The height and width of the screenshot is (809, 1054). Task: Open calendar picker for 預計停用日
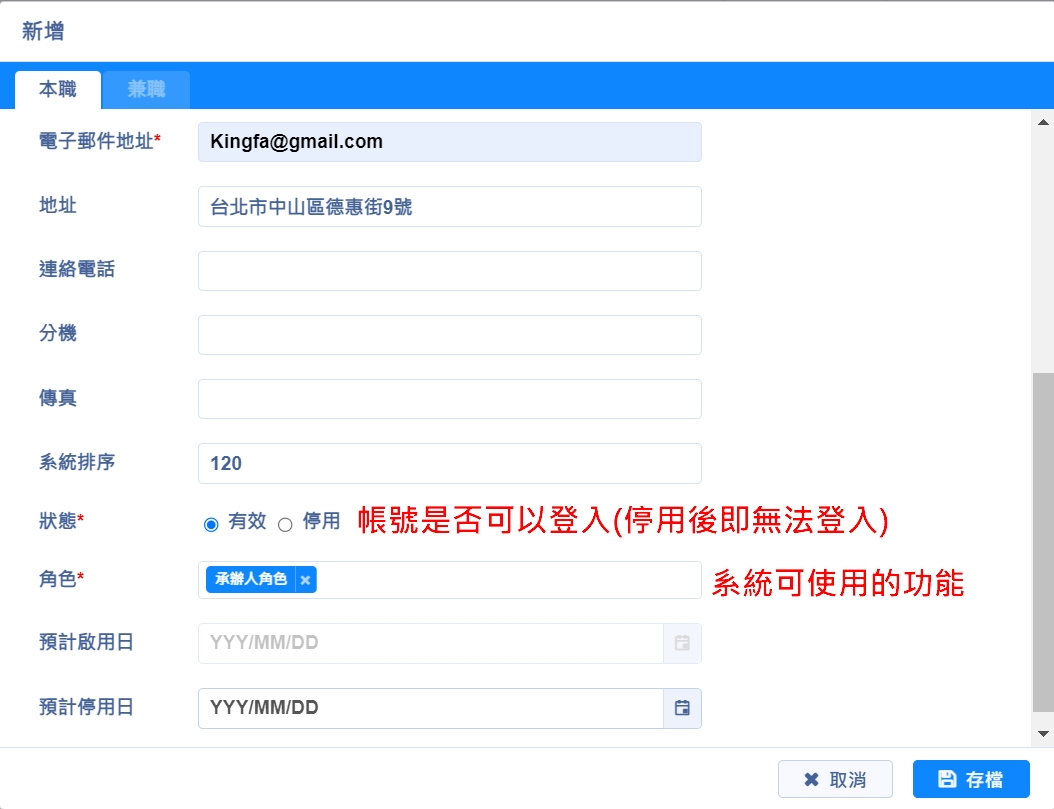(682, 708)
